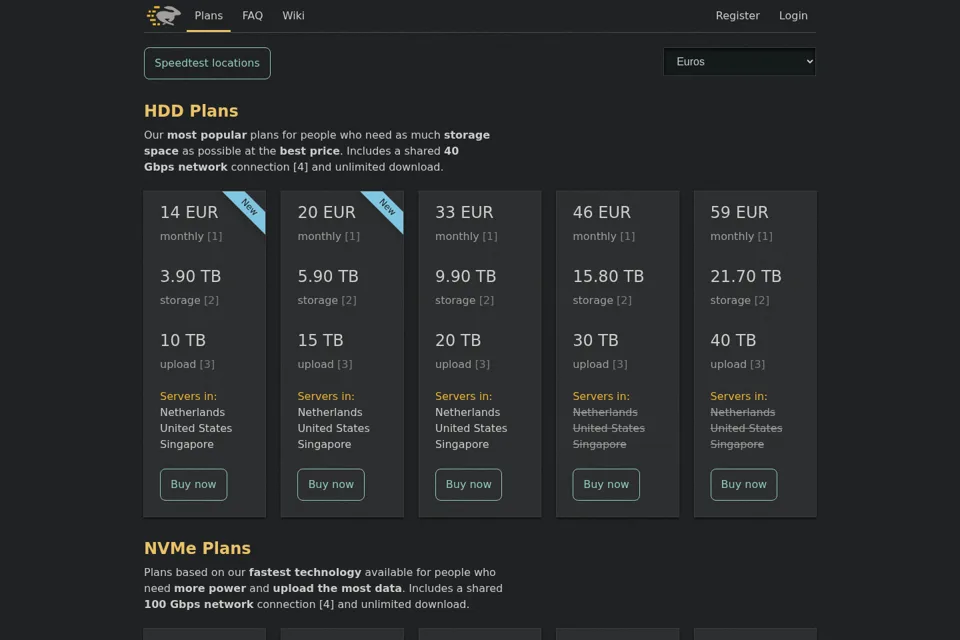Click the rabbit logo icon
Viewport: 960px width, 640px height.
tap(163, 15)
